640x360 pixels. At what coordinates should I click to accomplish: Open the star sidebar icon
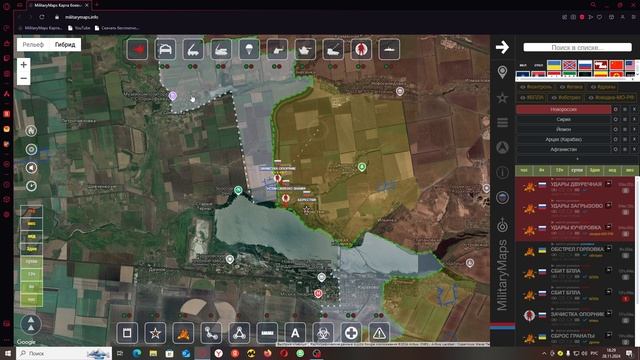(502, 98)
